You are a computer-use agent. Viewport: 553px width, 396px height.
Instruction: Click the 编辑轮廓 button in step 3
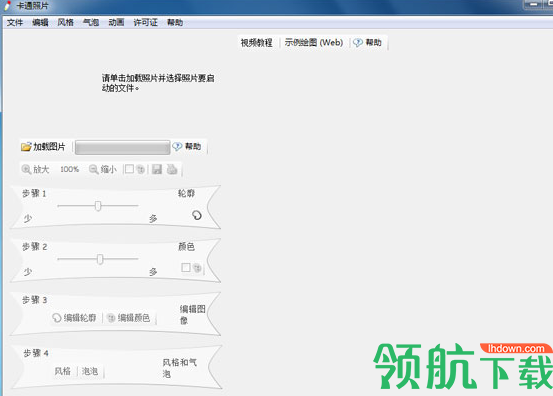pyautogui.click(x=74, y=318)
